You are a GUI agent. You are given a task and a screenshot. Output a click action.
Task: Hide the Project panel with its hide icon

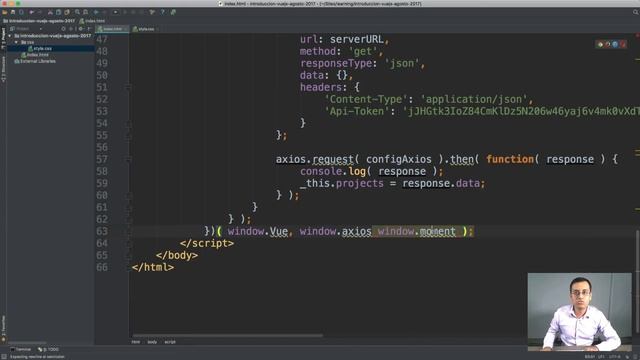[89, 29]
